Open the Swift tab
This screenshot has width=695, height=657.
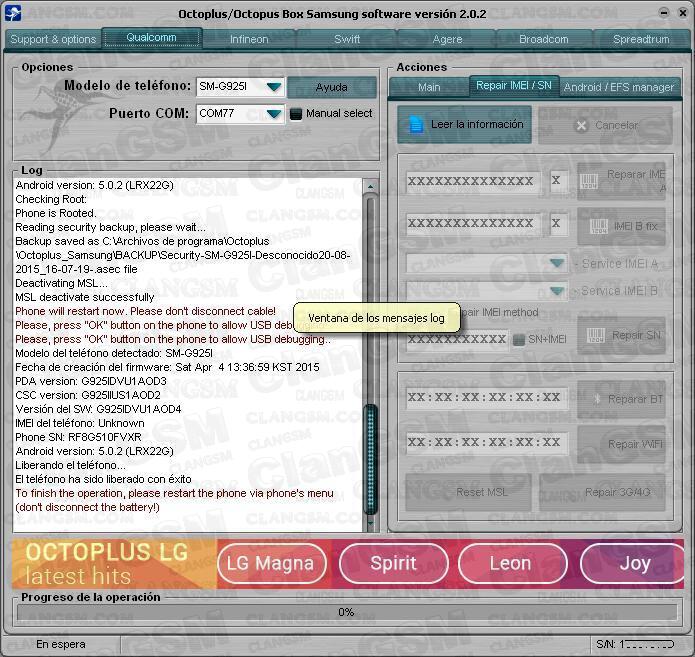tap(347, 39)
